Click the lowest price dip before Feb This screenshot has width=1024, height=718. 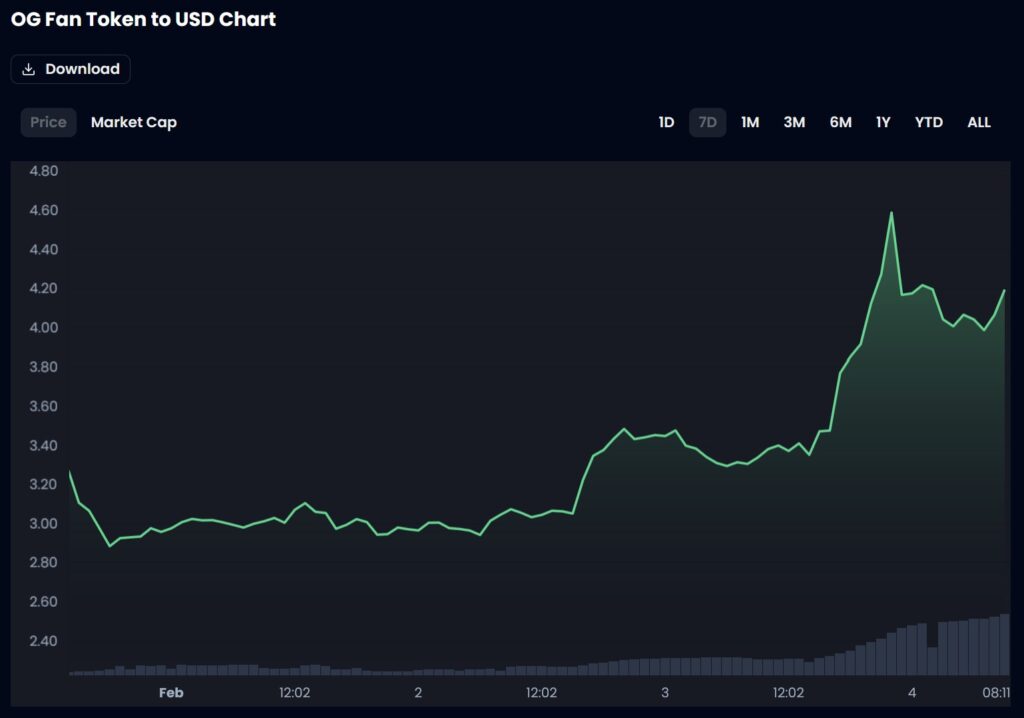click(x=110, y=545)
